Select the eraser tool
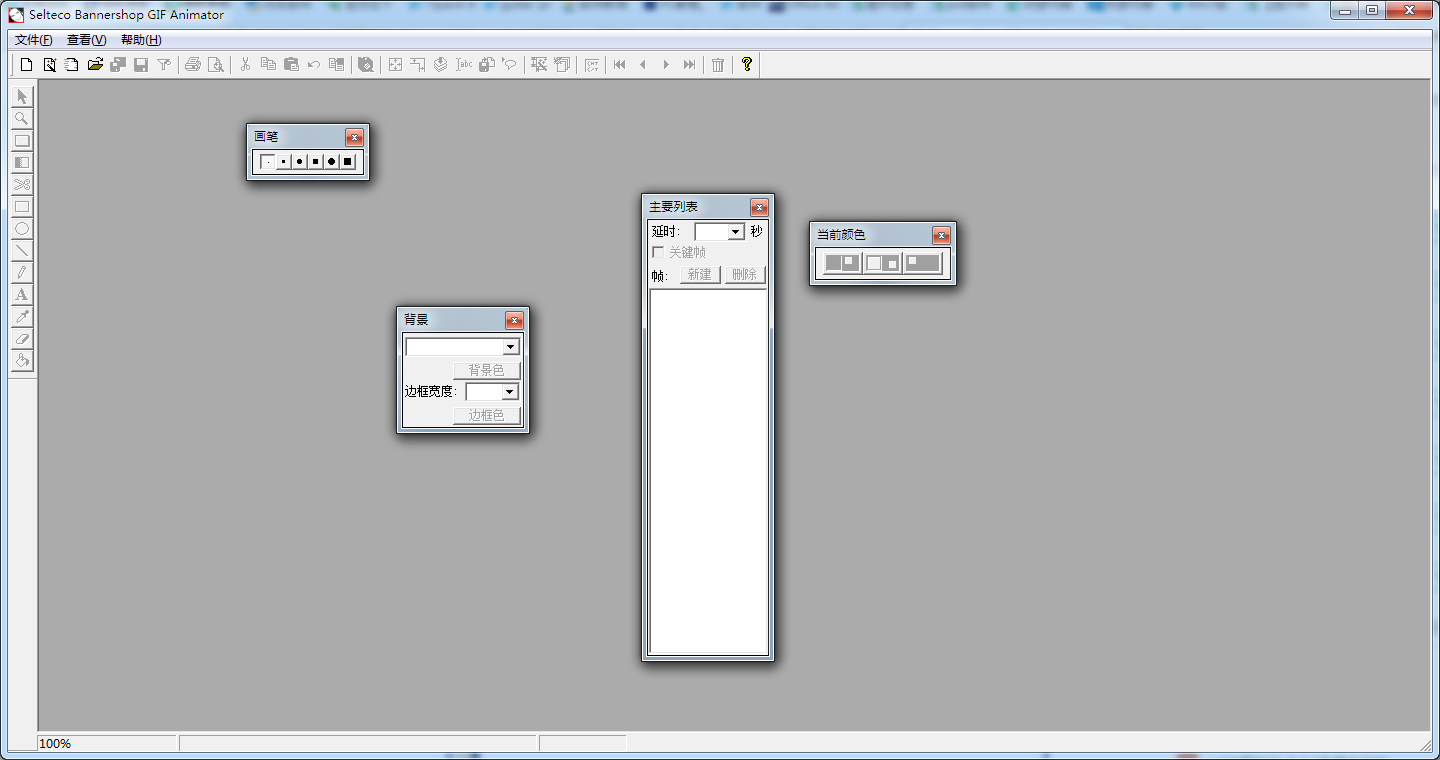 click(x=22, y=339)
